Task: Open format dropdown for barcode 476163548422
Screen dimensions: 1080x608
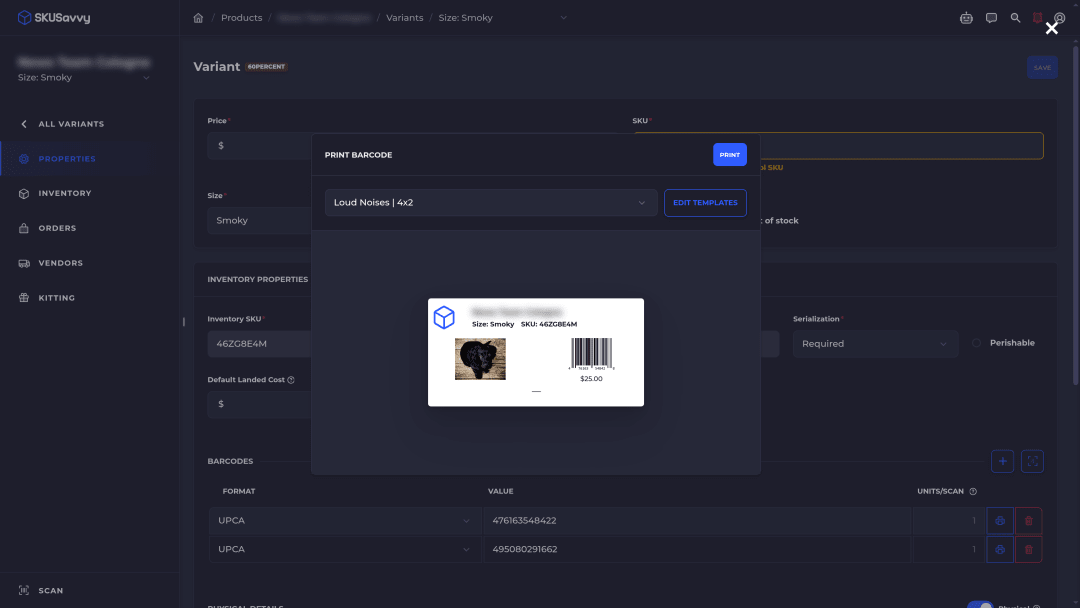Action: click(x=344, y=521)
